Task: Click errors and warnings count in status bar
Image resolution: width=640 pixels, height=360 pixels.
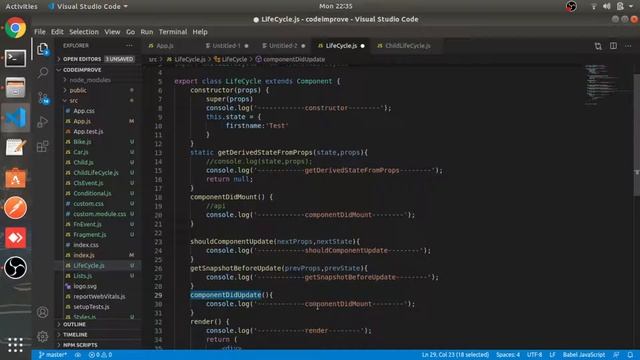Action: coord(100,355)
